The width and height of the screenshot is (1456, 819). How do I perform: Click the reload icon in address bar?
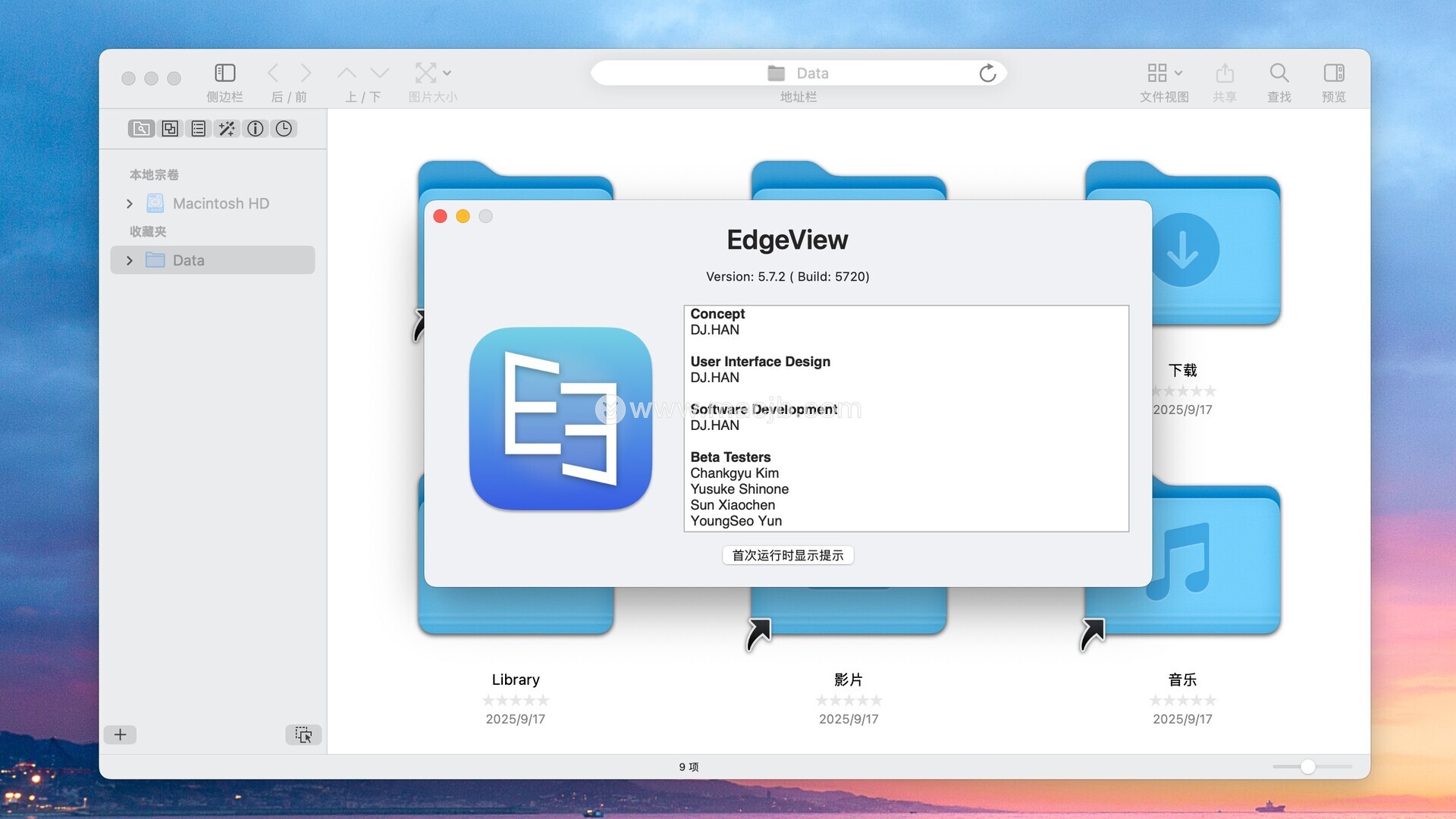(x=987, y=74)
